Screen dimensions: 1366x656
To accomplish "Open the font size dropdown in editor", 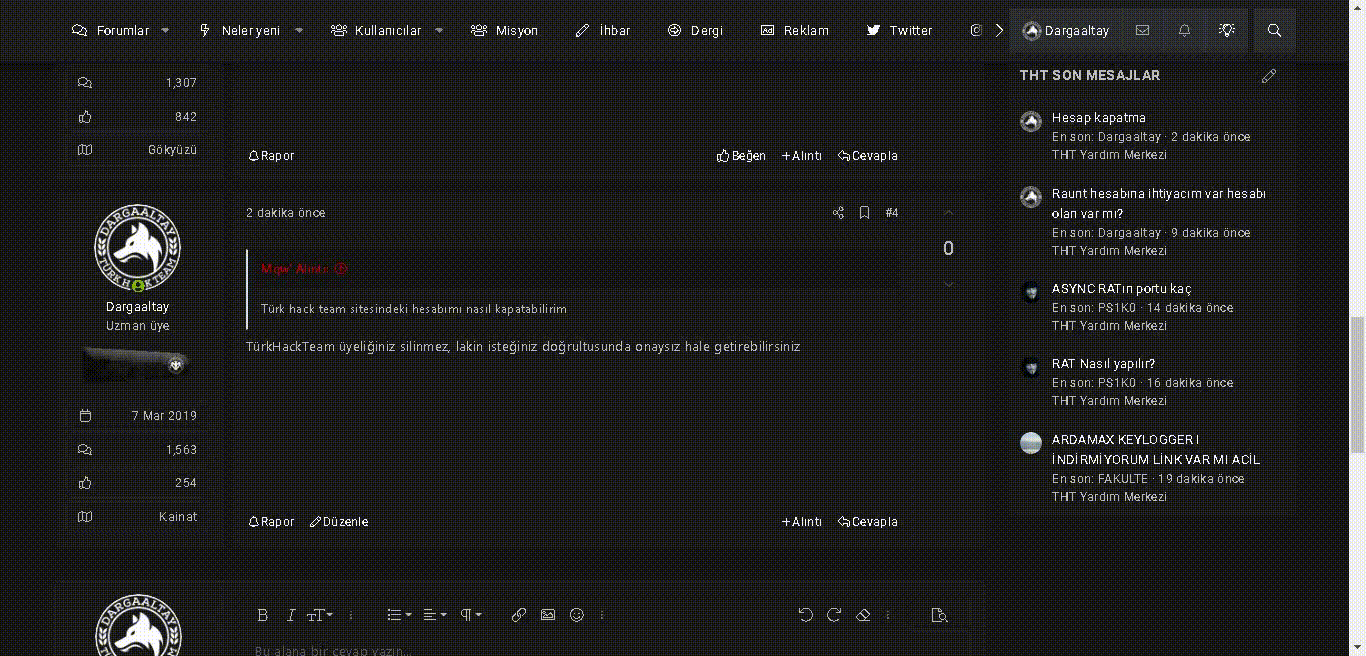I will pyautogui.click(x=319, y=615).
